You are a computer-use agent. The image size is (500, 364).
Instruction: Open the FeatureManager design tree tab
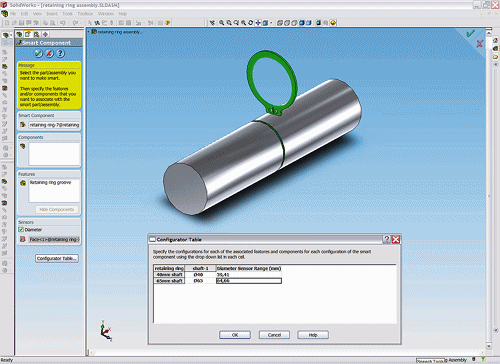pyautogui.click(x=19, y=34)
